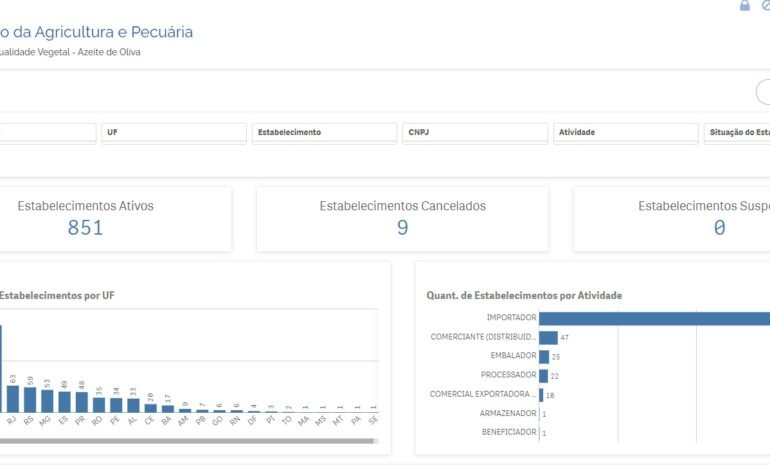Expand the Atividade filter pane

tap(625, 132)
